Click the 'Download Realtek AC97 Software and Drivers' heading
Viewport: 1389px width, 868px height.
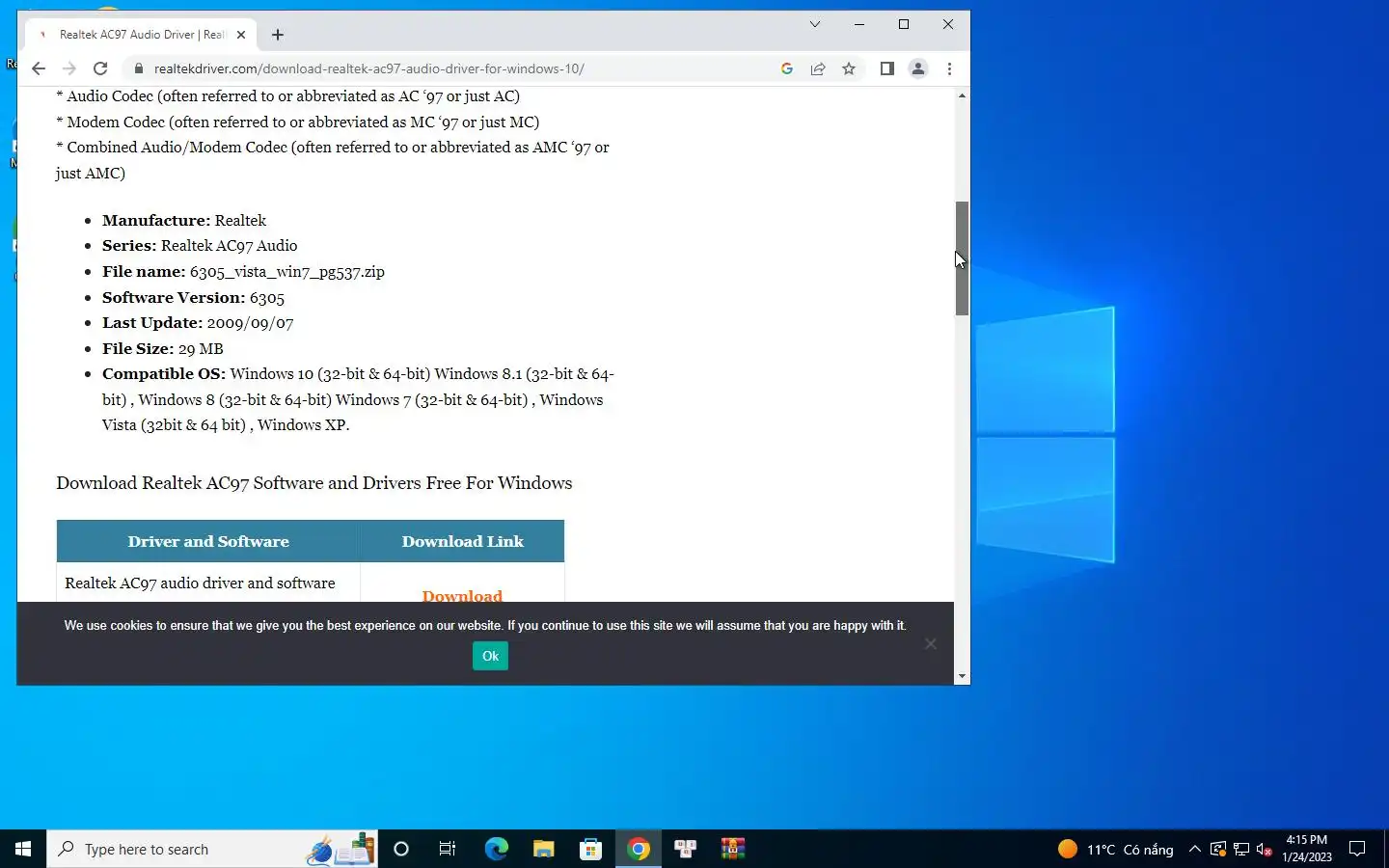(x=313, y=483)
